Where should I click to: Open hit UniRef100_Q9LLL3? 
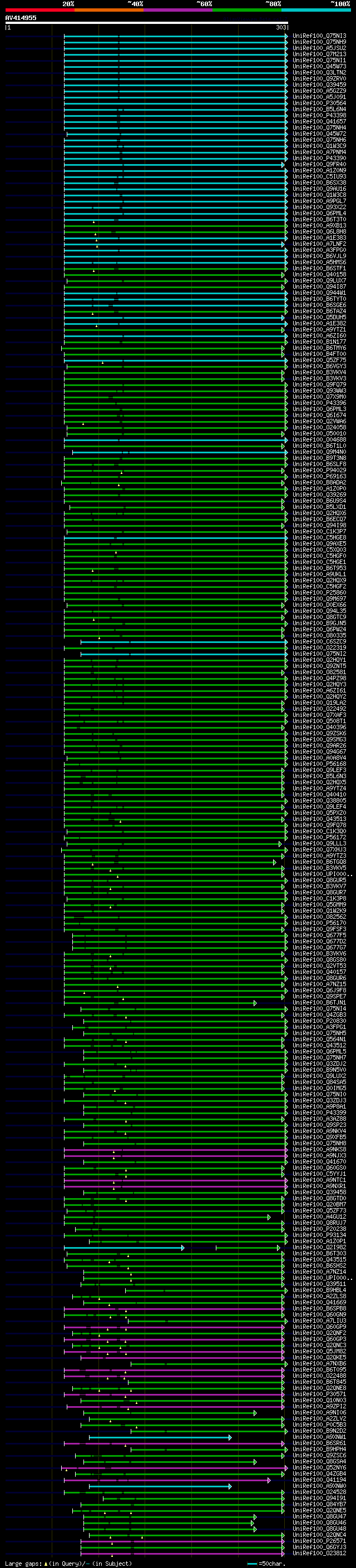click(x=319, y=844)
